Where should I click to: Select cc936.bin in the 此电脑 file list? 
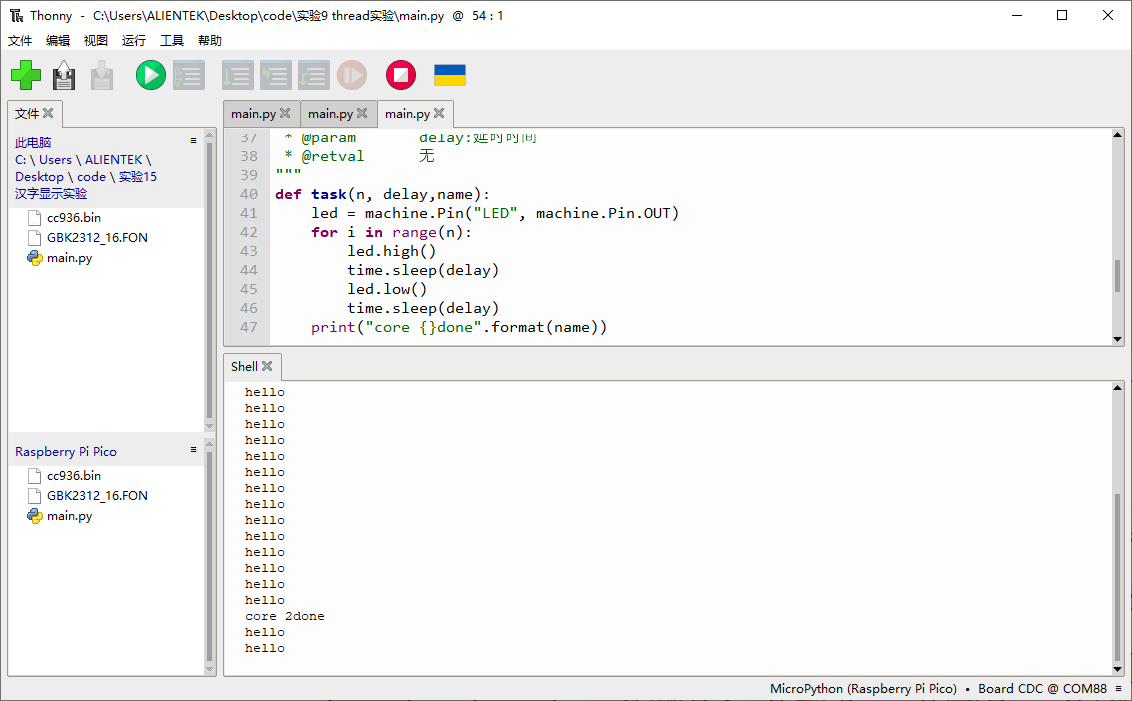point(74,217)
